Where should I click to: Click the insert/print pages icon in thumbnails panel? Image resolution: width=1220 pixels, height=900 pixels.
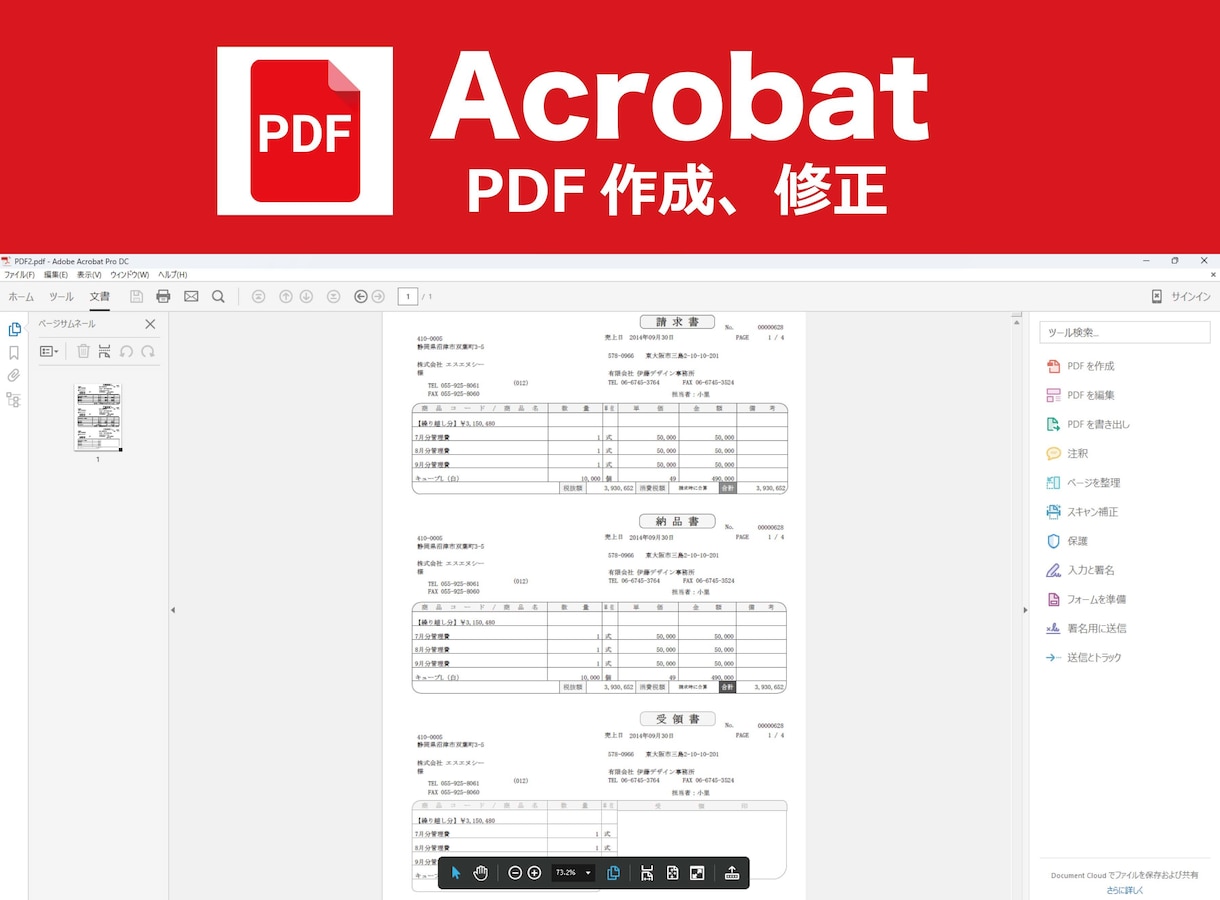(x=104, y=351)
